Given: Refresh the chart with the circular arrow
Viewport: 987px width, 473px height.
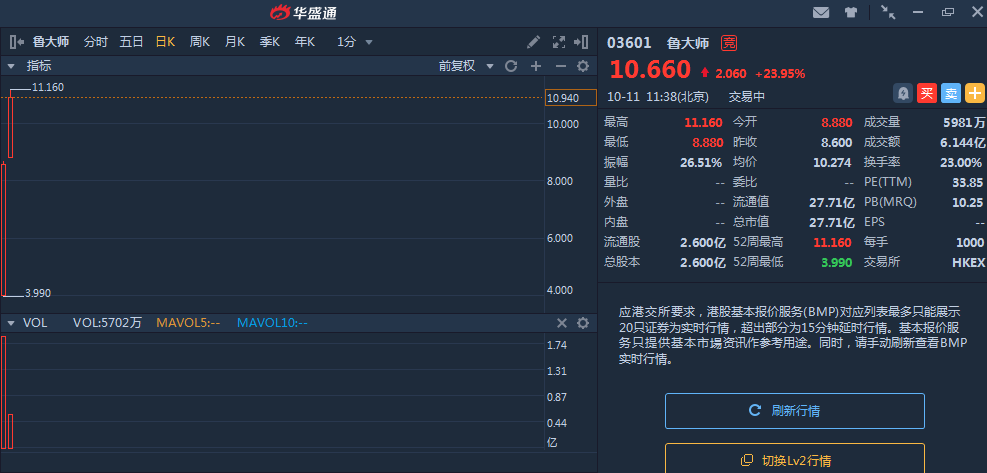Looking at the screenshot, I should tap(511, 66).
